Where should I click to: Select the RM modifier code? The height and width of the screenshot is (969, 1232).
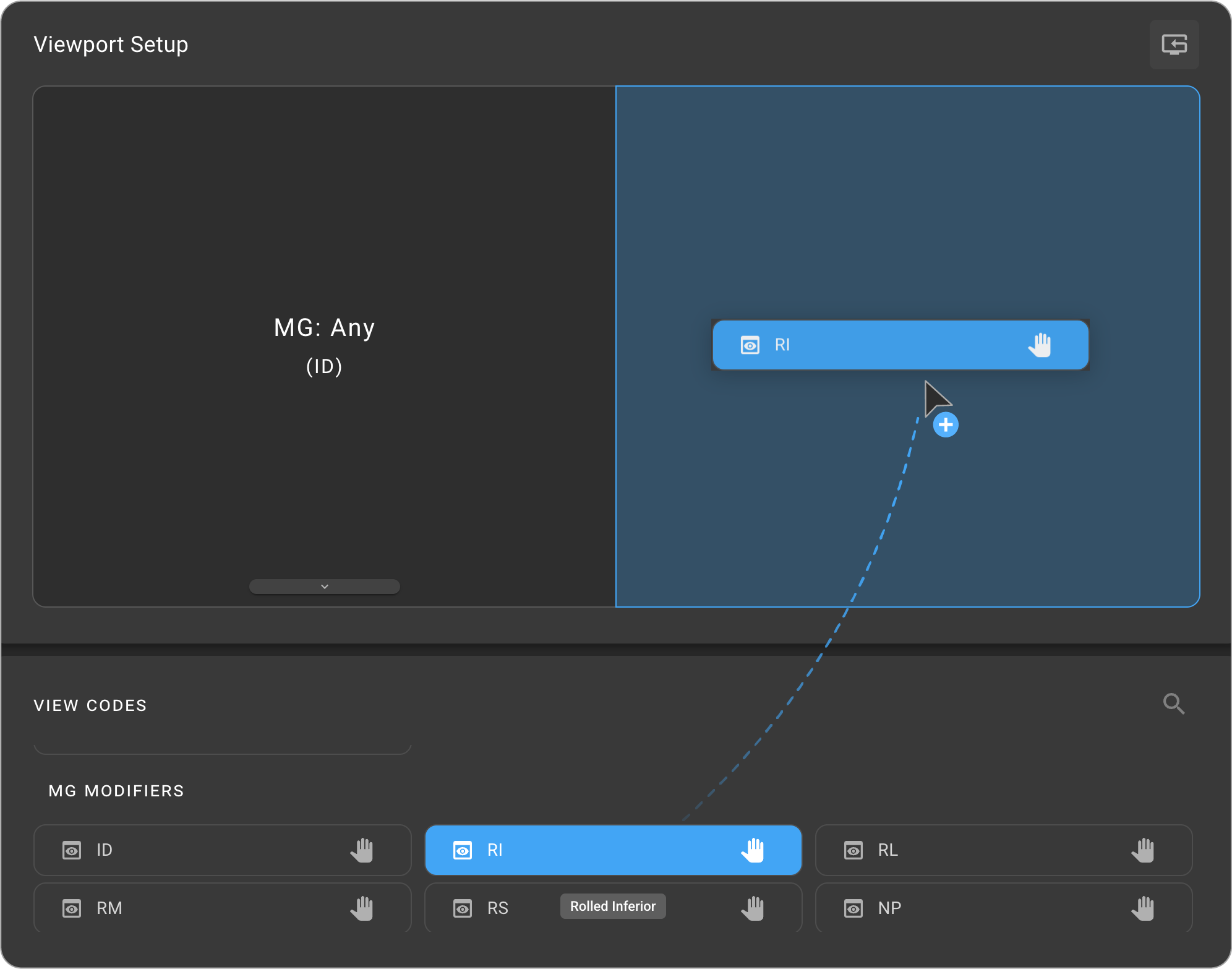click(x=223, y=908)
